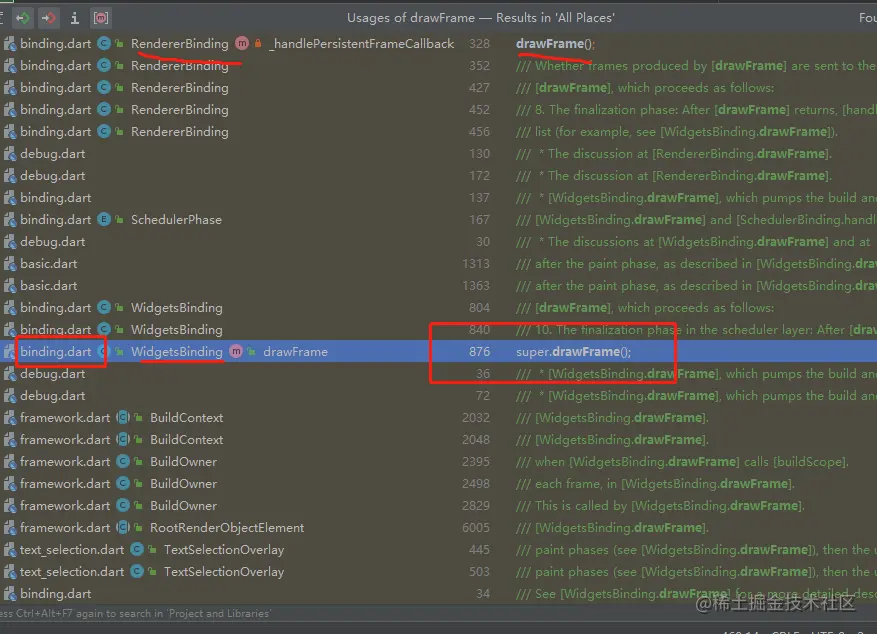Screen dimensions: 877x634
Task: Click the method icon before _handlePersistentFrameCallback
Action: coord(242,44)
